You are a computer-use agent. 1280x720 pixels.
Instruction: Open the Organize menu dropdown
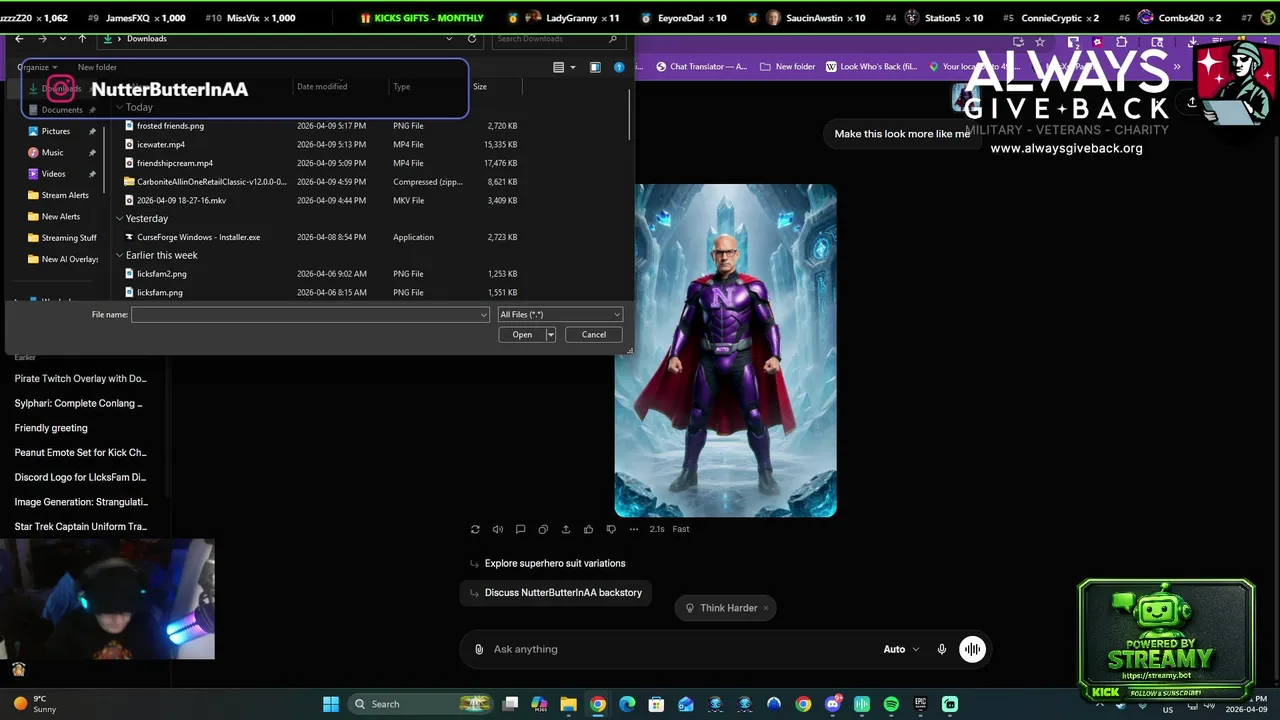pyautogui.click(x=37, y=67)
